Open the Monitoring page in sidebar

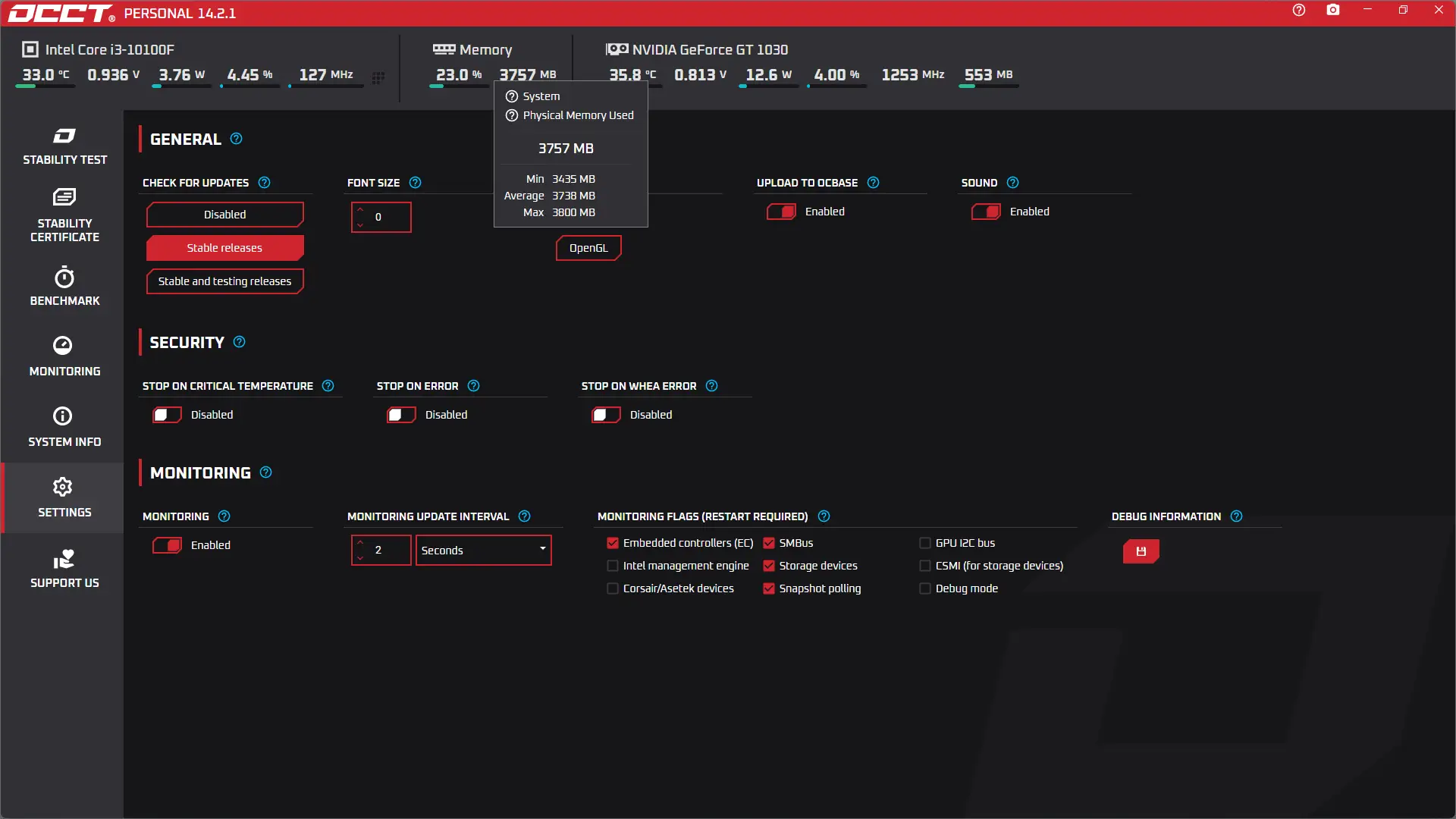point(64,356)
